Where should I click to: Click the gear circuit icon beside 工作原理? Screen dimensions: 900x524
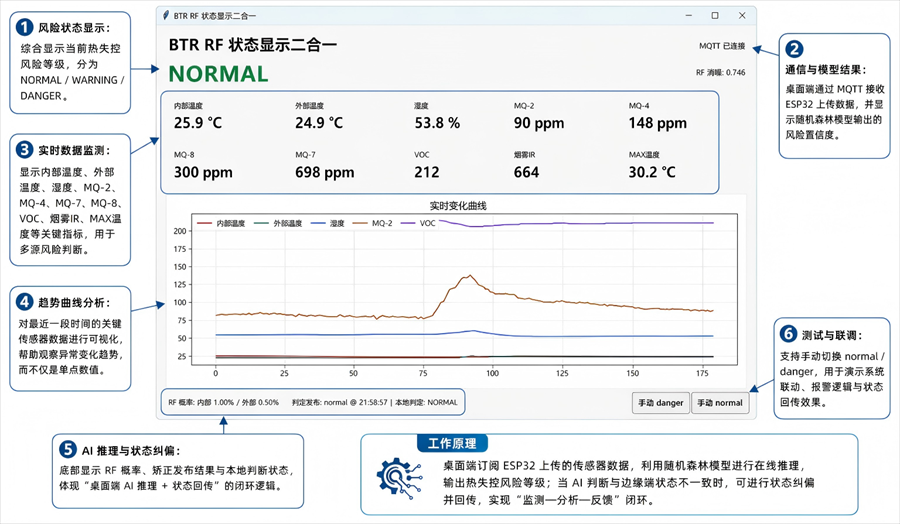[399, 478]
